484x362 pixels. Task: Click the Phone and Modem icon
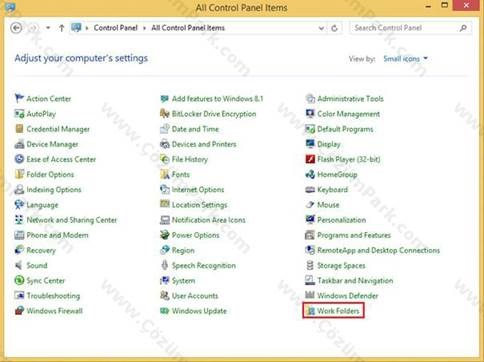[19, 235]
